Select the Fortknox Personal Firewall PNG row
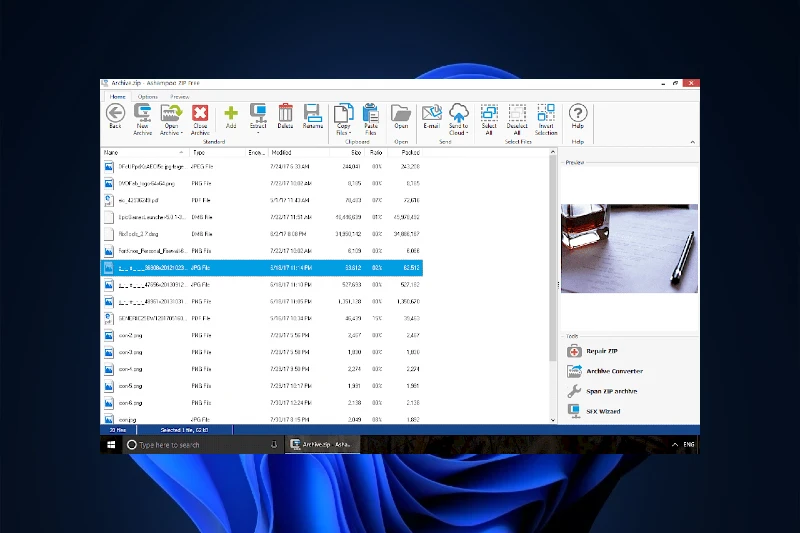 (x=262, y=251)
